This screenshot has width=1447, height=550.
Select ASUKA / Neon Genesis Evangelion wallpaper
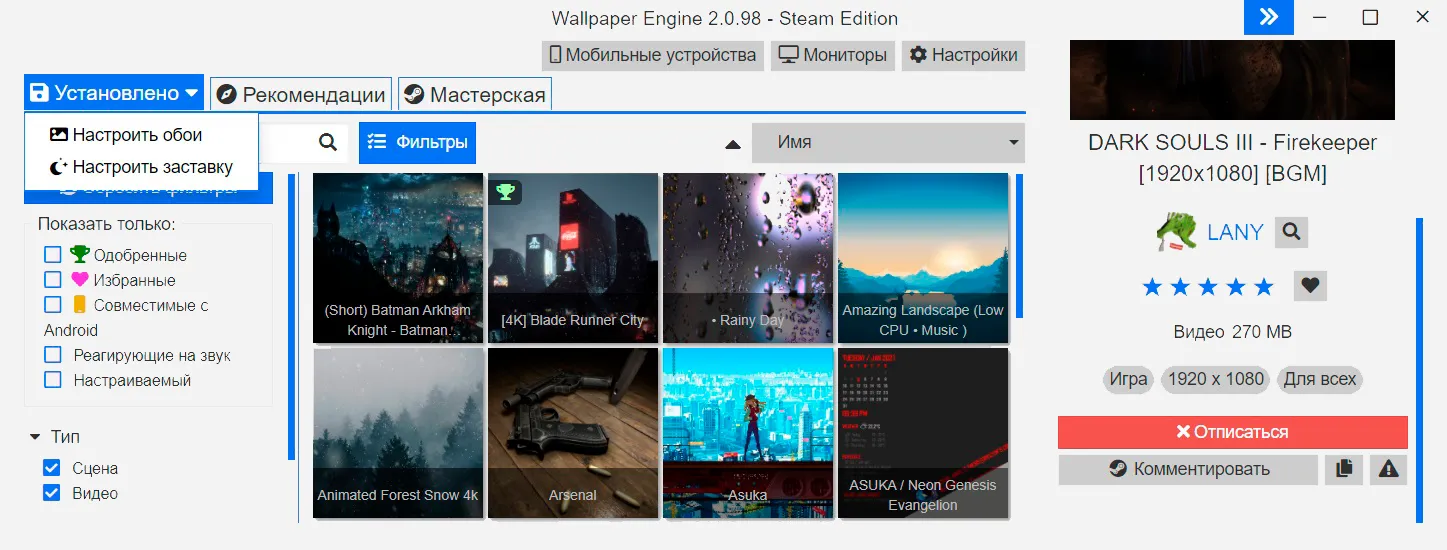[x=923, y=433]
